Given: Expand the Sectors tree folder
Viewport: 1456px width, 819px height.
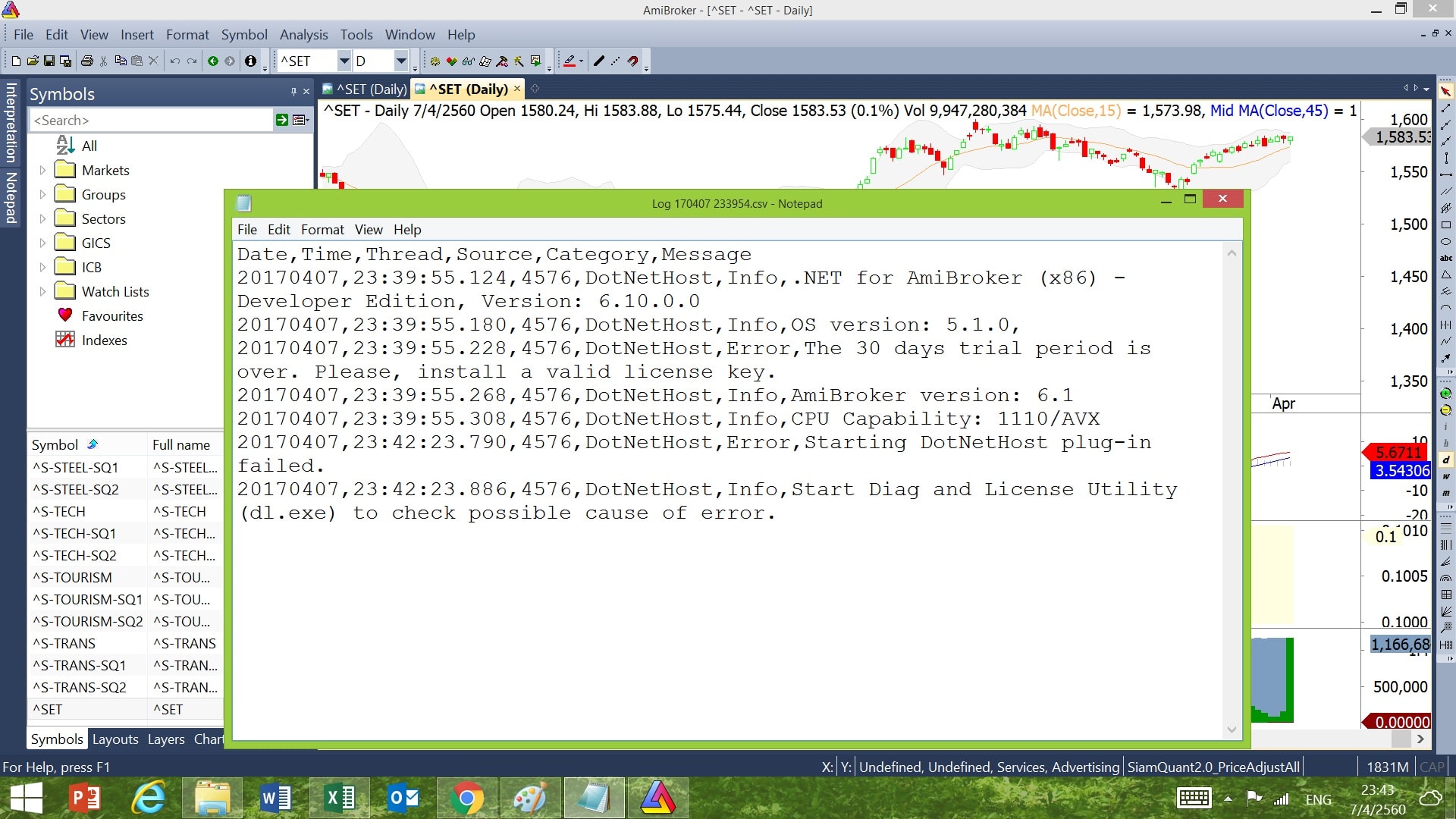Looking at the screenshot, I should [42, 219].
